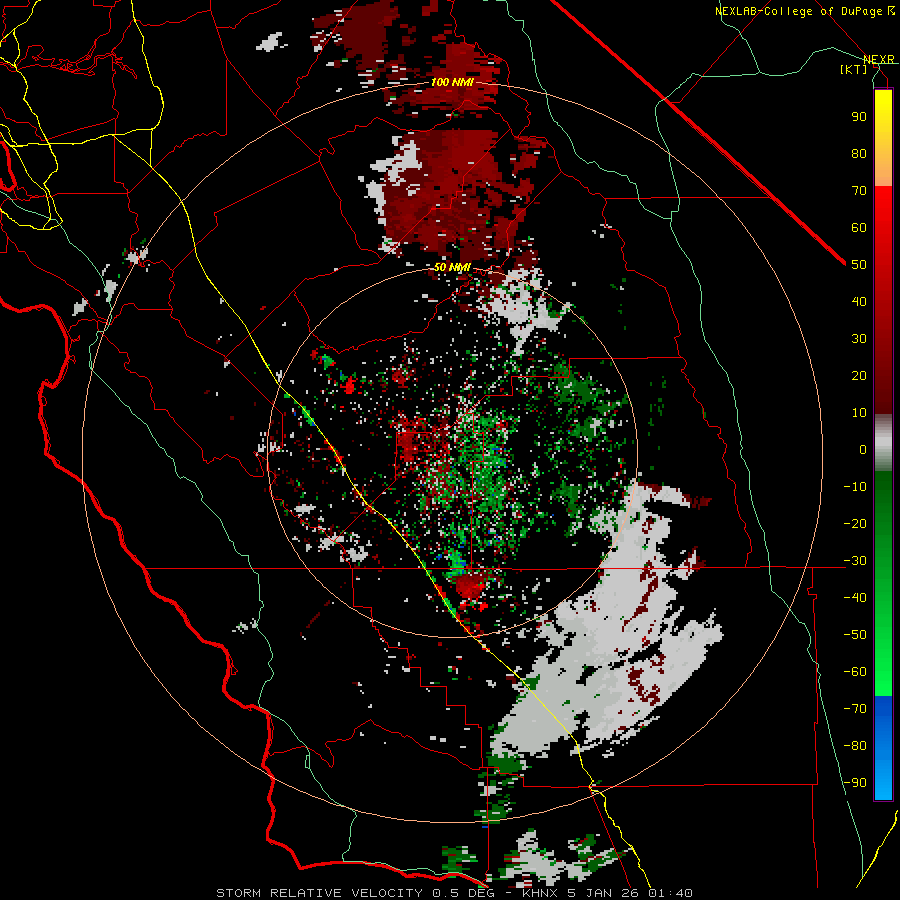Click the red circular echo south of radar
The height and width of the screenshot is (900, 900).
coord(471,585)
